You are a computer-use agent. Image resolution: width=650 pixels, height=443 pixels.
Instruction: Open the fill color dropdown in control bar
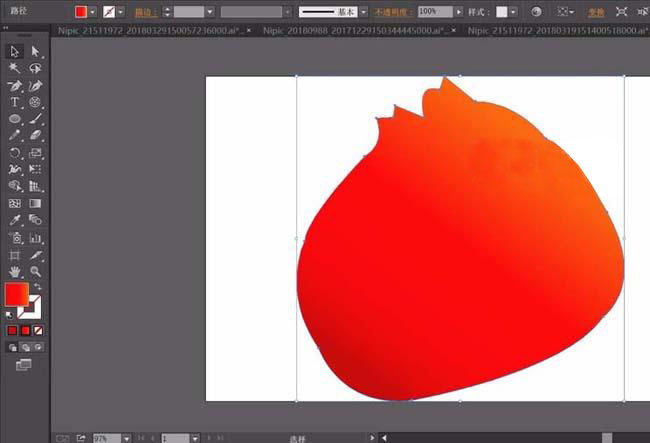click(94, 12)
